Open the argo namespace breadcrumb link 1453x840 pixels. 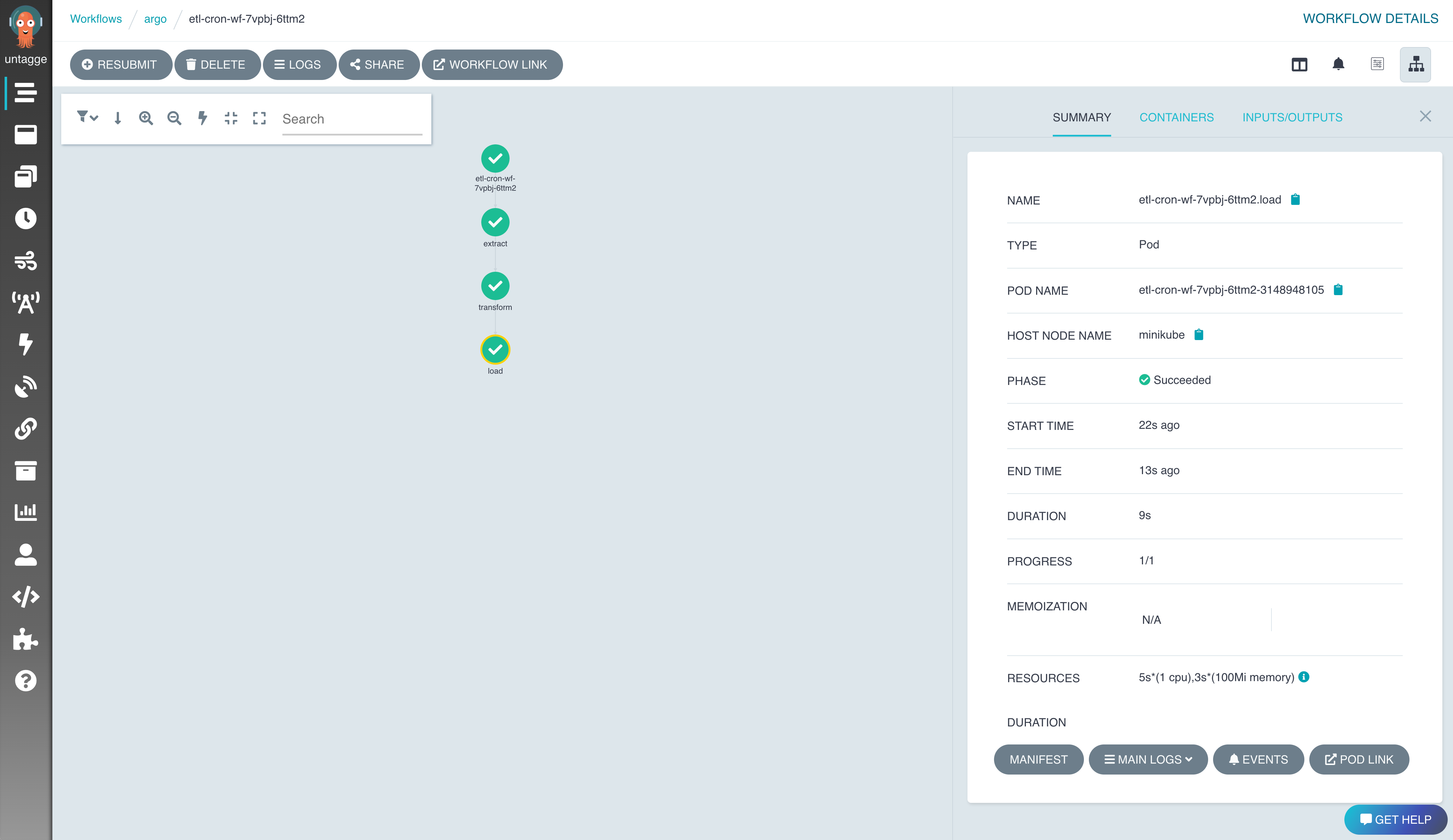pos(155,19)
